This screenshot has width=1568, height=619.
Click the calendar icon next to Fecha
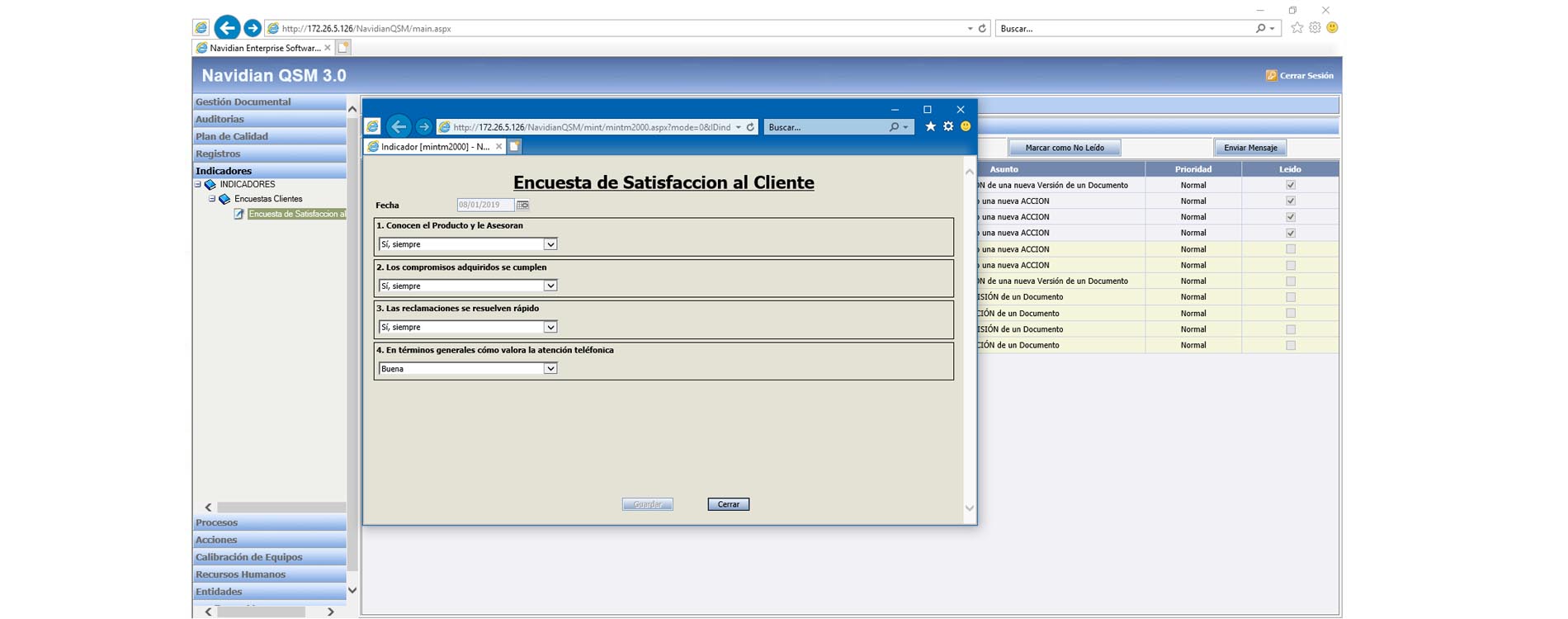[x=522, y=205]
